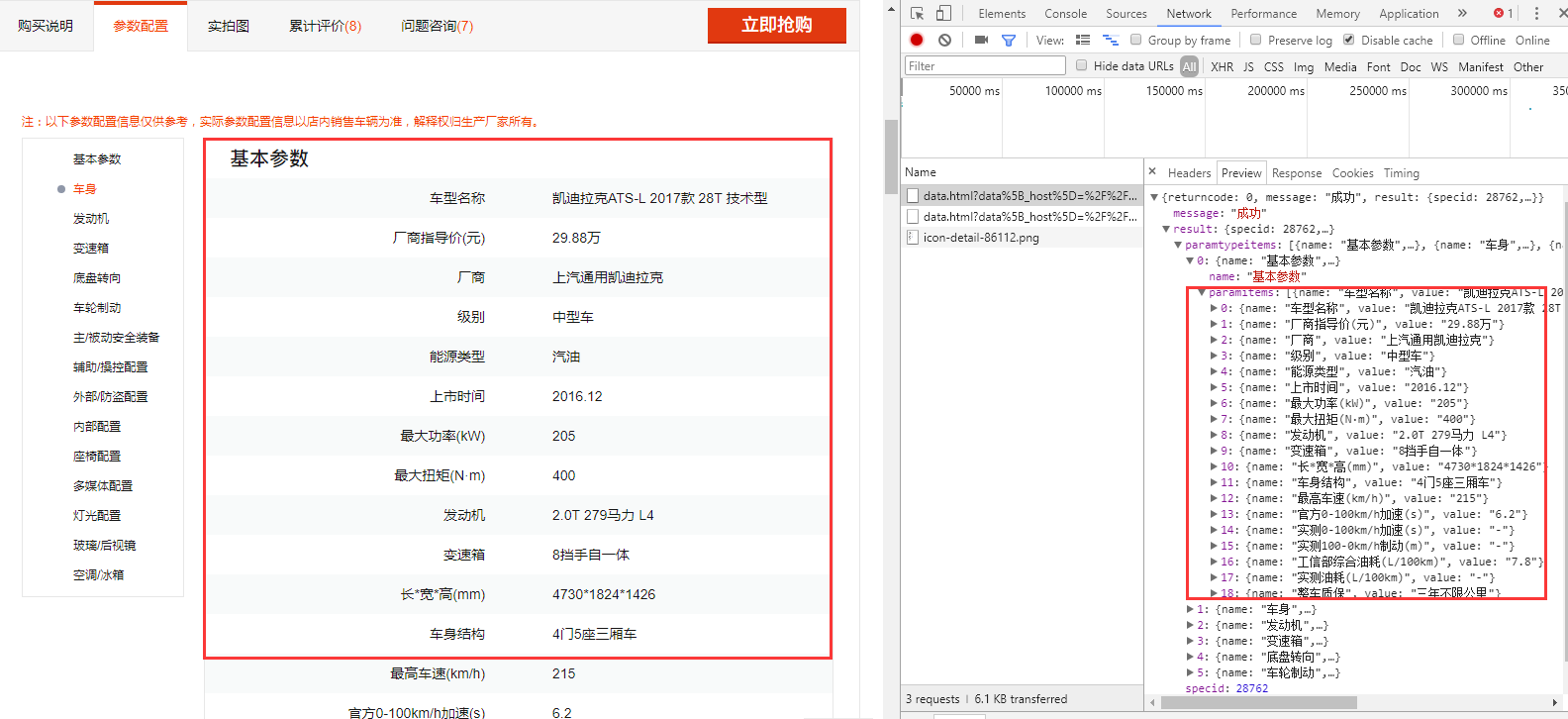1568x719 pixels.
Task: Open the Headers tab of the request
Action: coord(1189,172)
